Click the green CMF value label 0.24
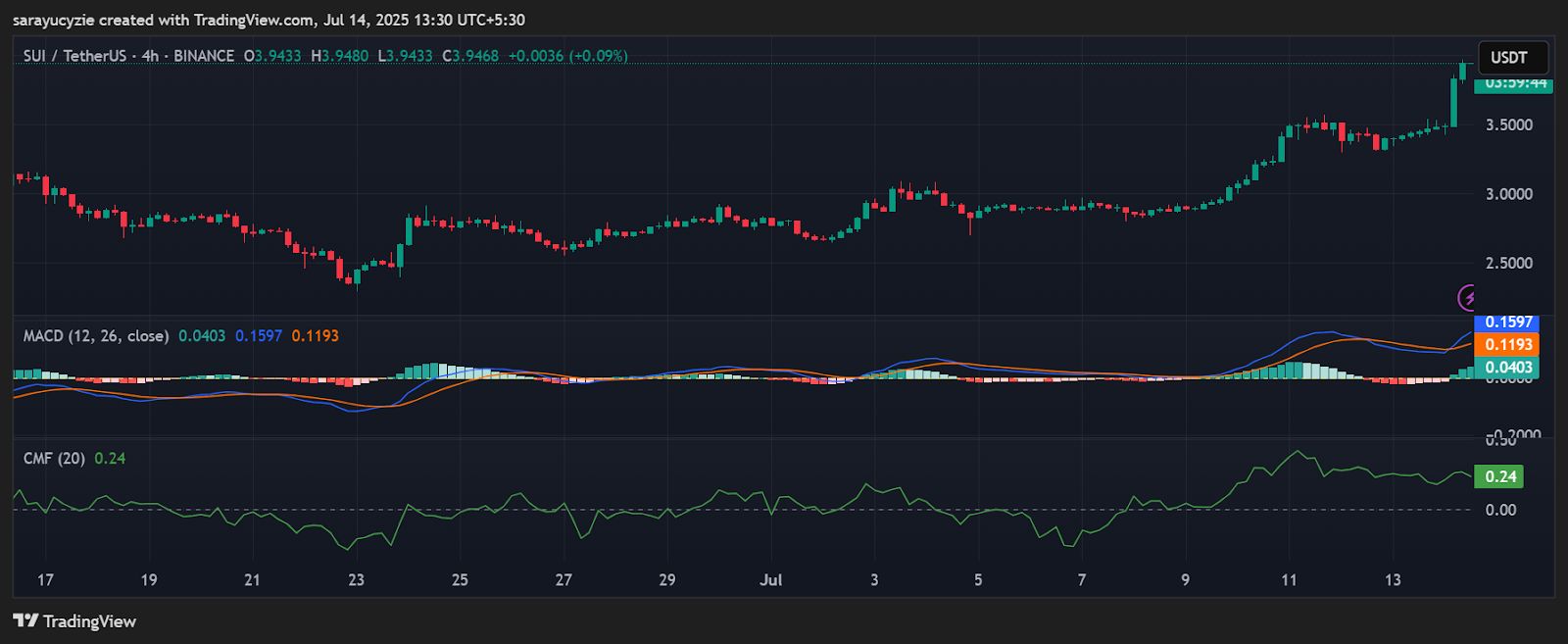 pos(1498,476)
